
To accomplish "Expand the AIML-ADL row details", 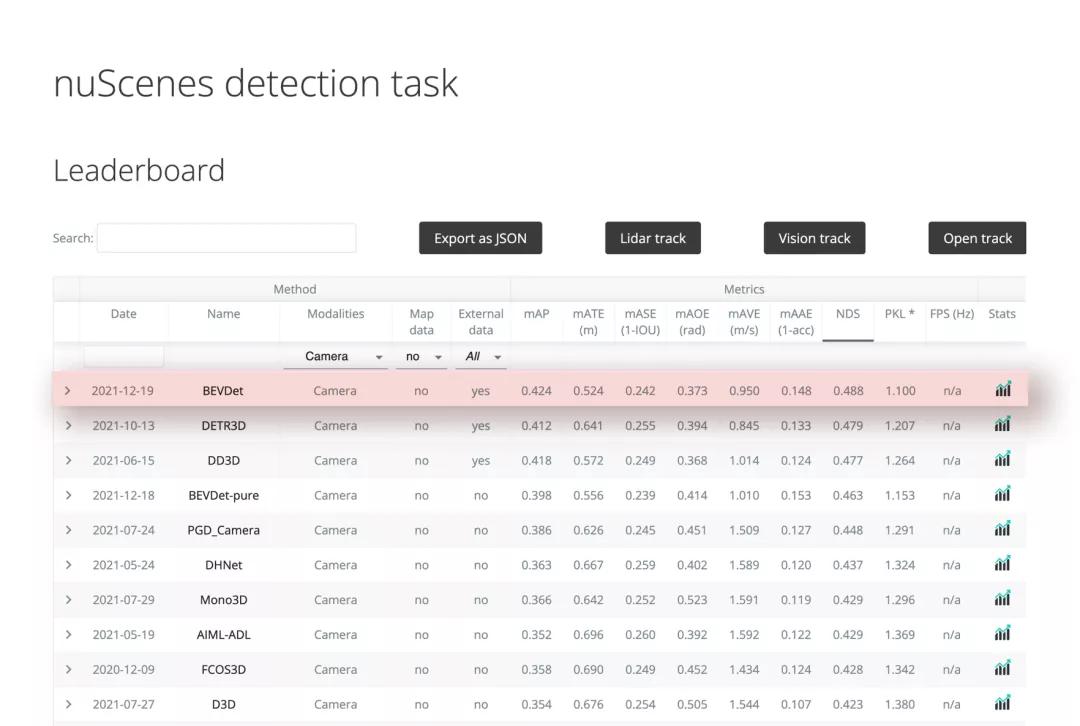I will point(68,634).
